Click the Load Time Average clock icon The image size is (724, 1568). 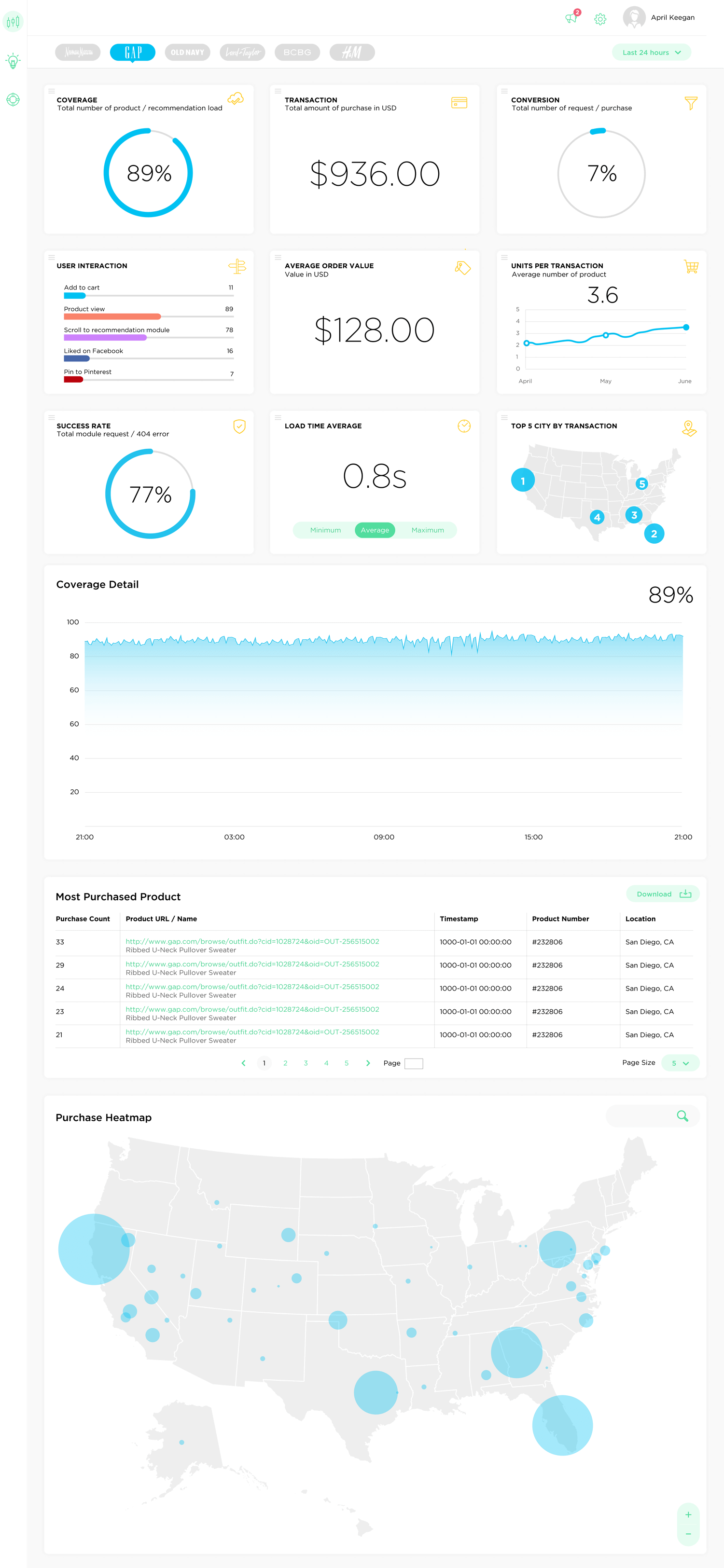tap(464, 426)
